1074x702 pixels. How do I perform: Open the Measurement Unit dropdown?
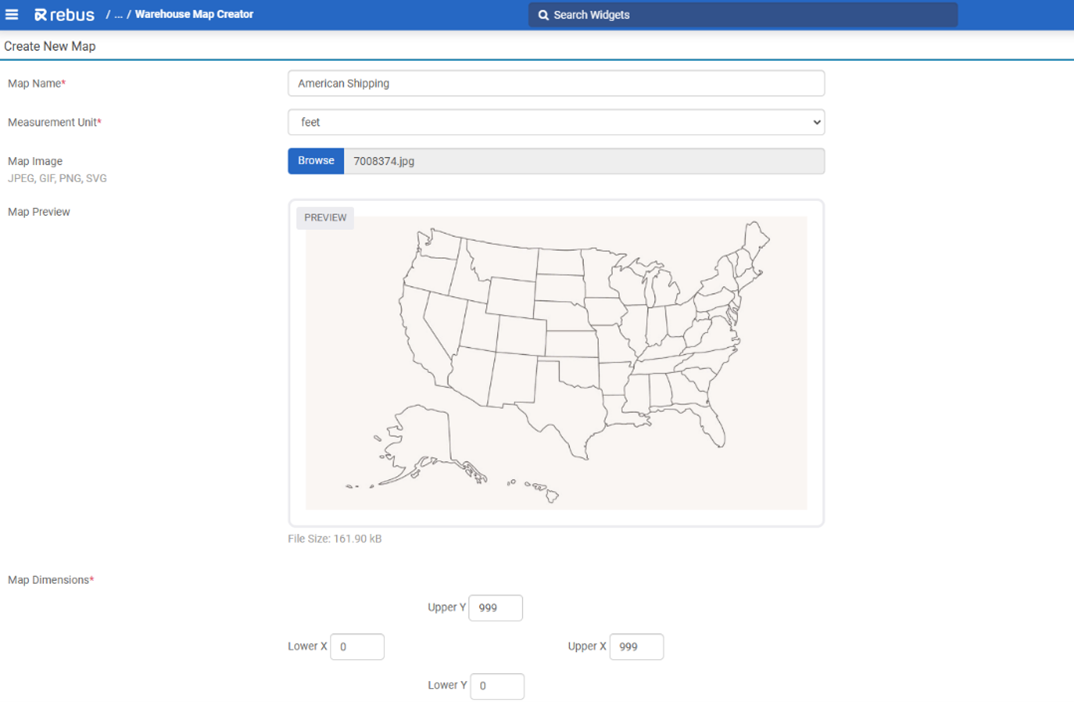click(x=556, y=122)
